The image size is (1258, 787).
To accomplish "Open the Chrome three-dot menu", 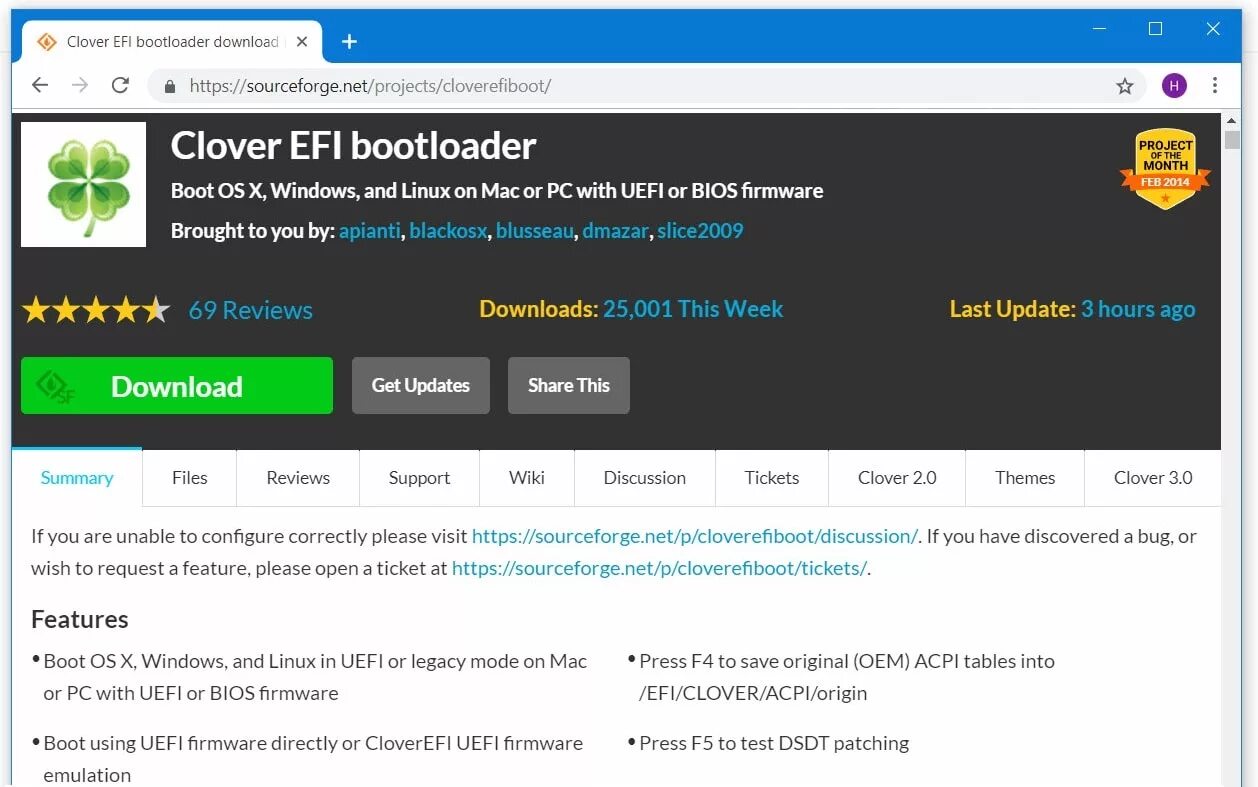I will click(1215, 86).
